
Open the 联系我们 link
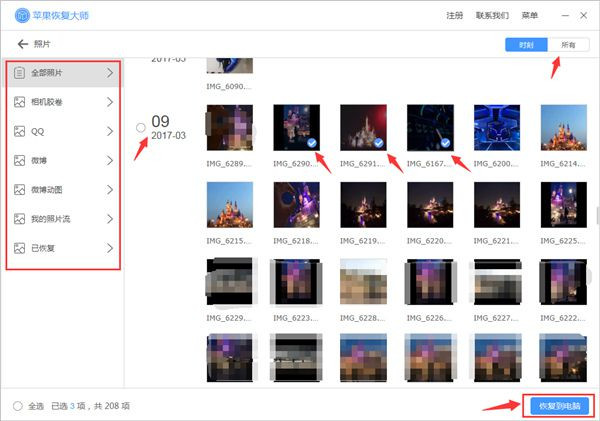point(492,17)
